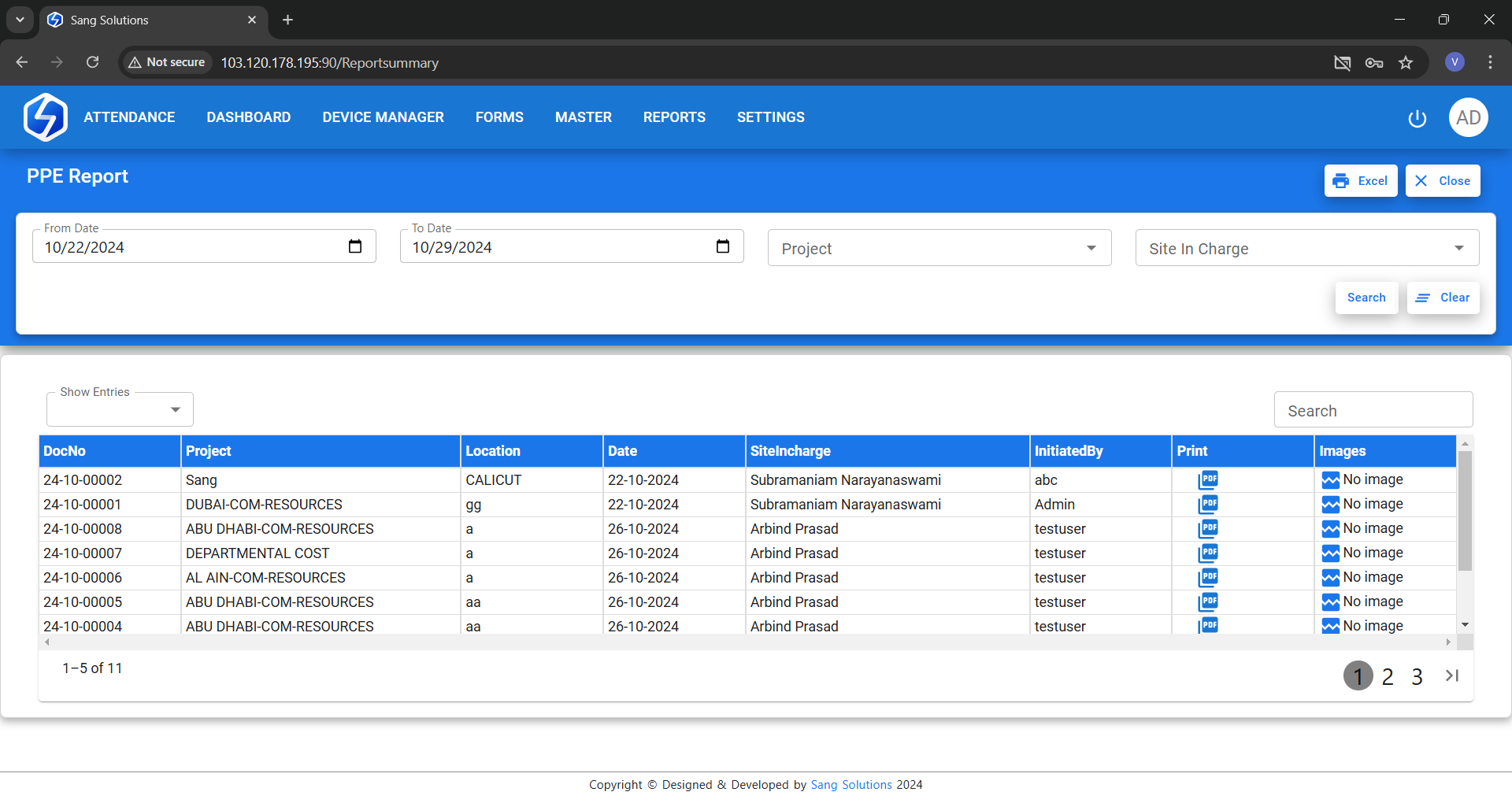1512x803 pixels.
Task: Open PDF for document 24-10-00008
Action: pos(1208,528)
